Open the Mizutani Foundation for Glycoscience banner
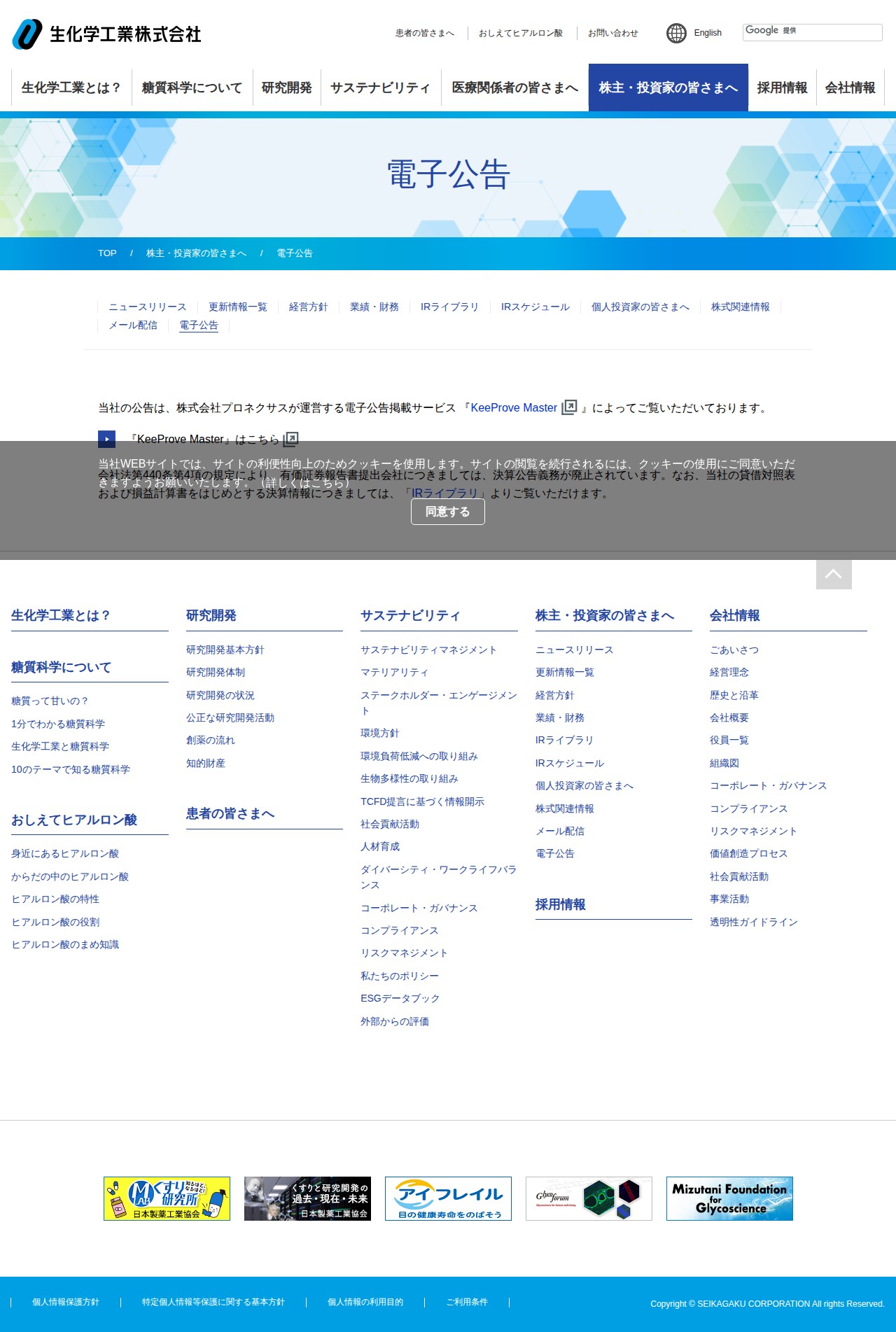The height and width of the screenshot is (1332, 896). [729, 1198]
